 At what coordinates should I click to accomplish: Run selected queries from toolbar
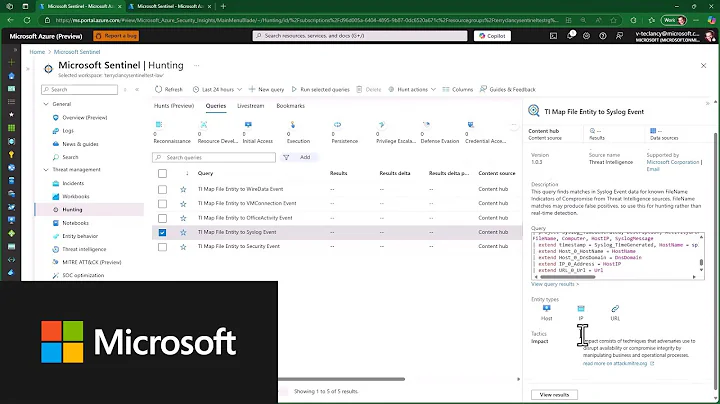[x=321, y=90]
